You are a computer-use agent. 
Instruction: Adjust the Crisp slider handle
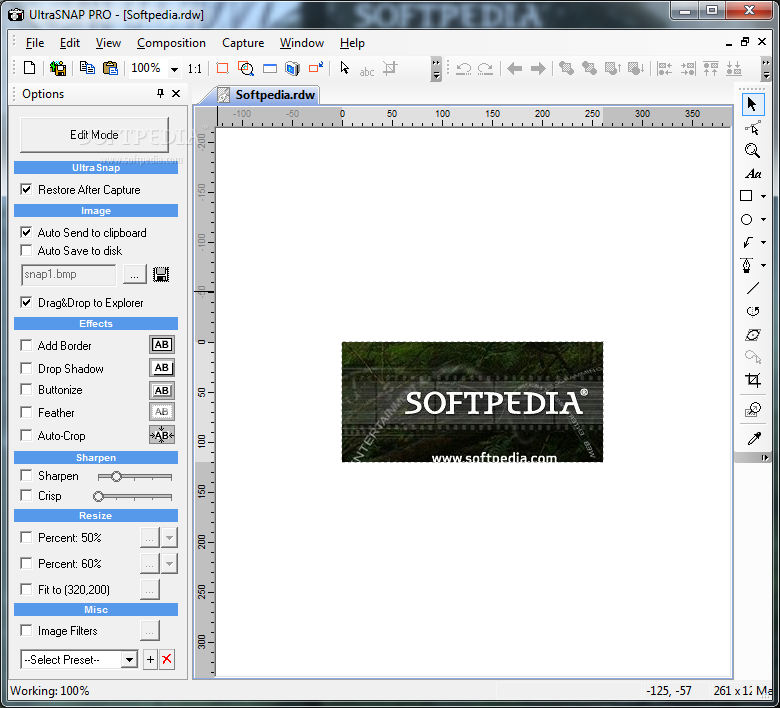(x=98, y=496)
